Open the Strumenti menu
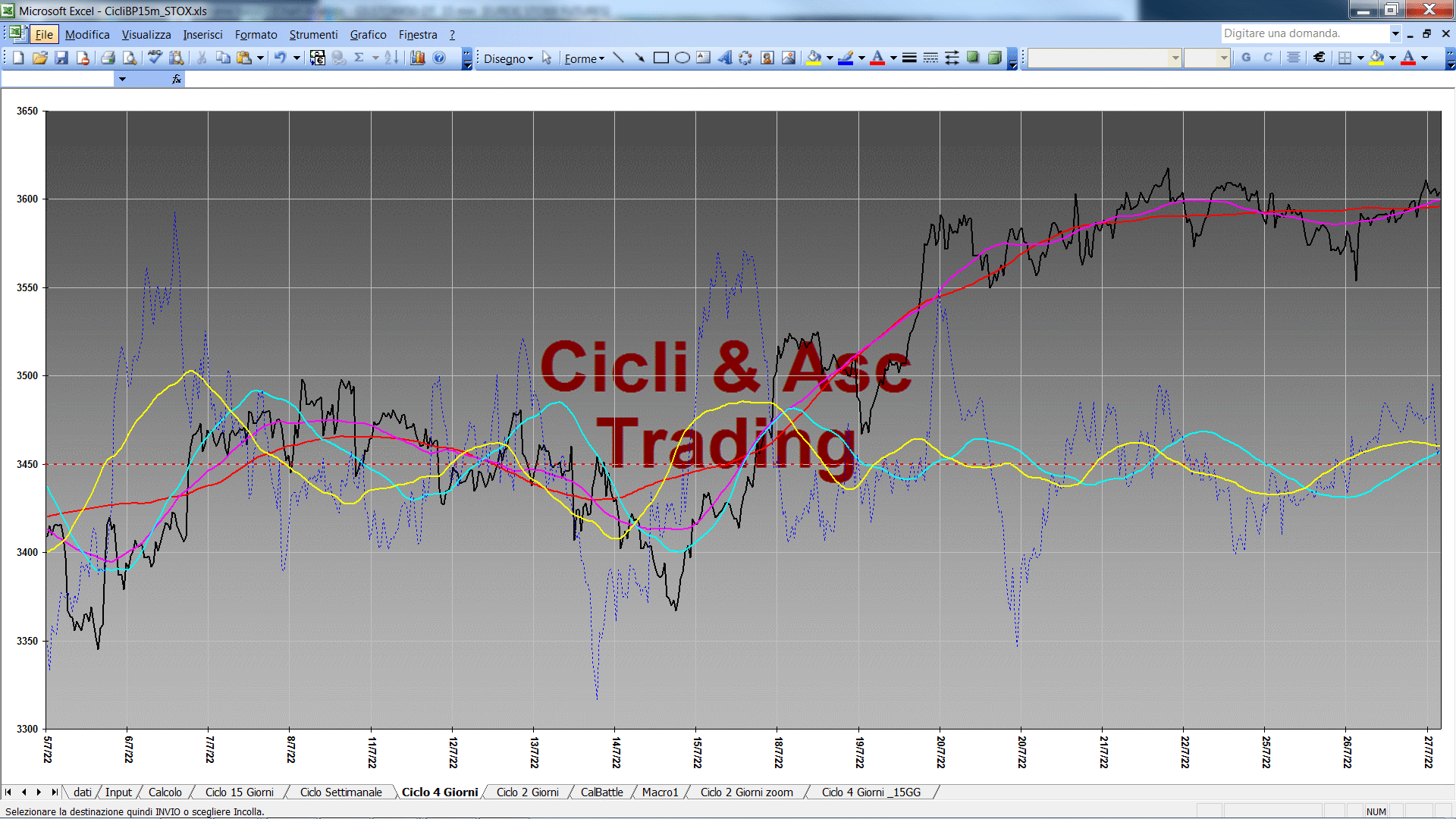Screen dimensions: 1456x819 [x=313, y=35]
